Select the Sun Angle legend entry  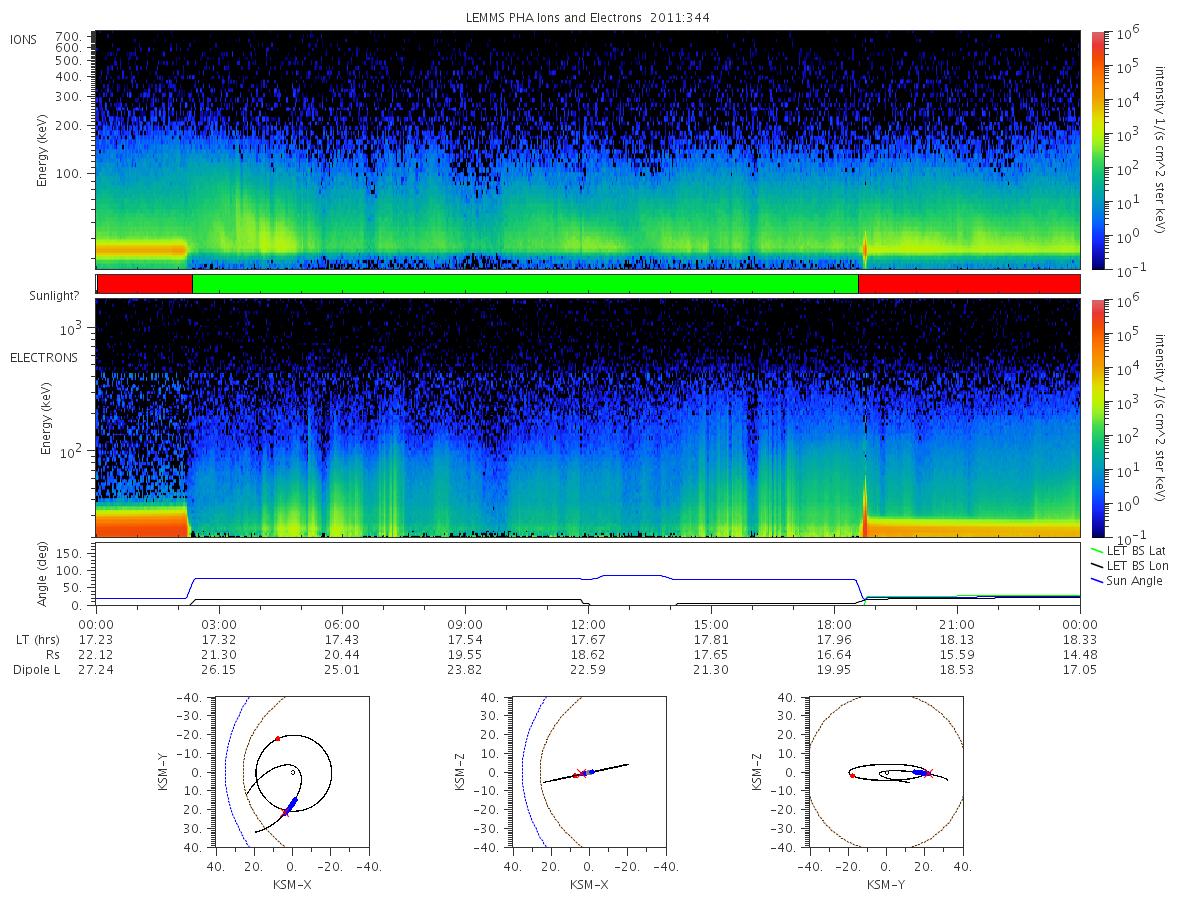coord(1127,581)
